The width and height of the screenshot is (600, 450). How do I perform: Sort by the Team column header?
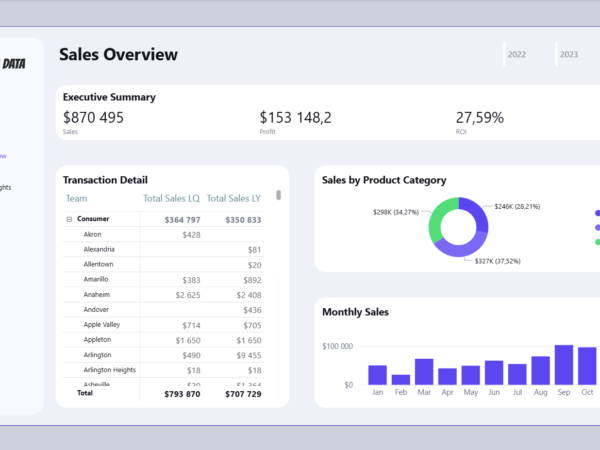point(77,198)
